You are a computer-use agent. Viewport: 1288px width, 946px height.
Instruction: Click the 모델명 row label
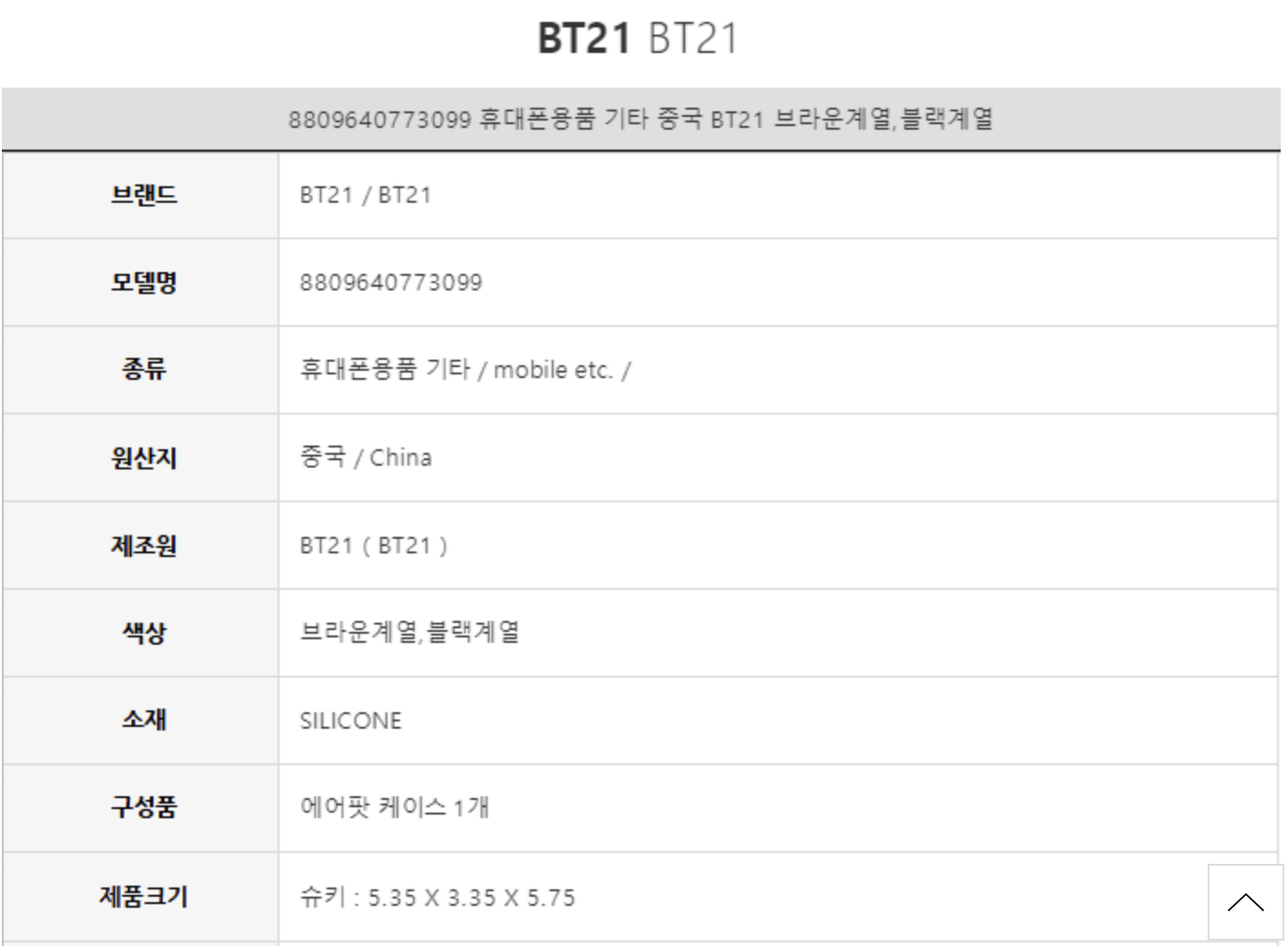point(143,282)
